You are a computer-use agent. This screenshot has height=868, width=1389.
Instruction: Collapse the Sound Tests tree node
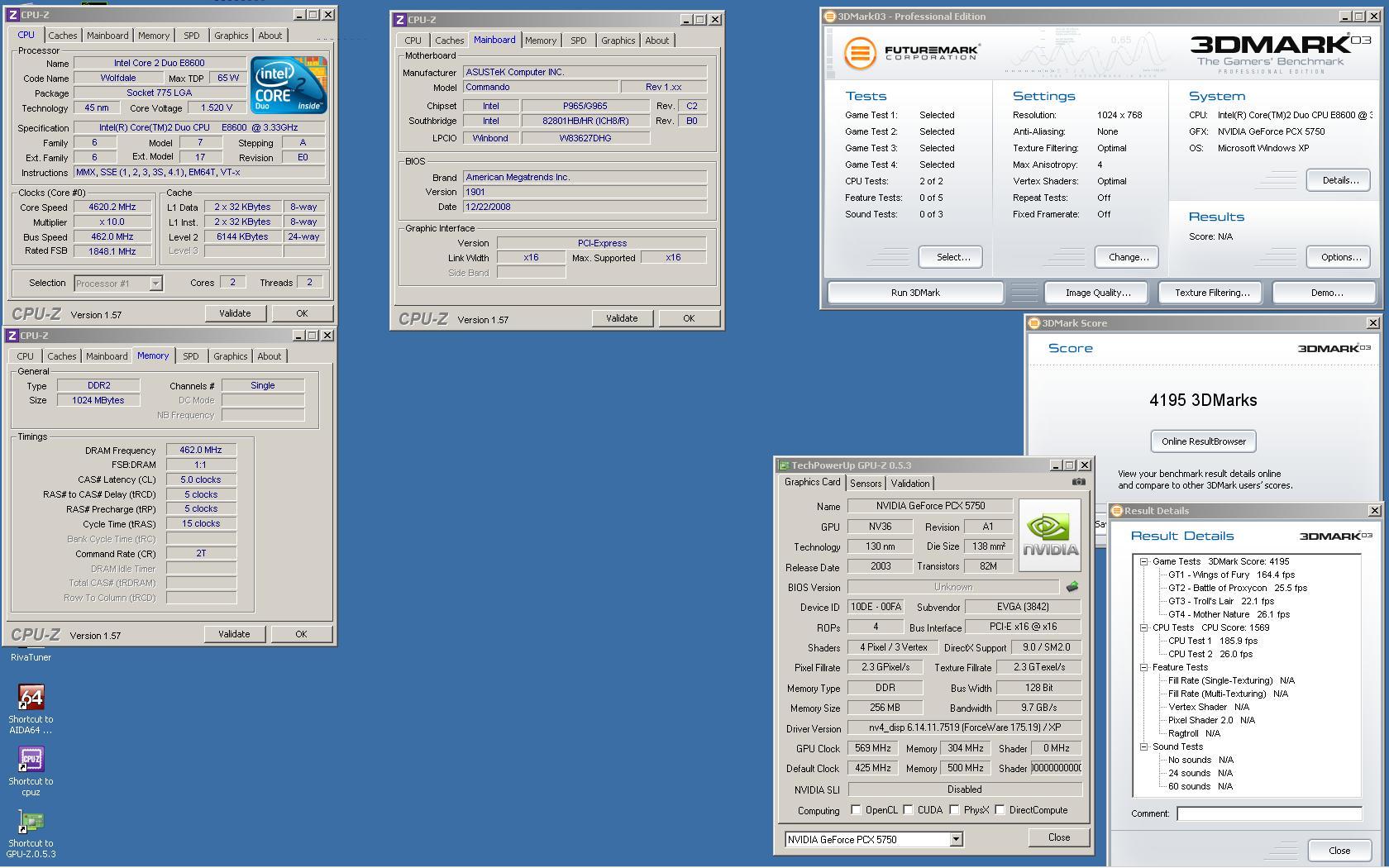(x=1143, y=746)
